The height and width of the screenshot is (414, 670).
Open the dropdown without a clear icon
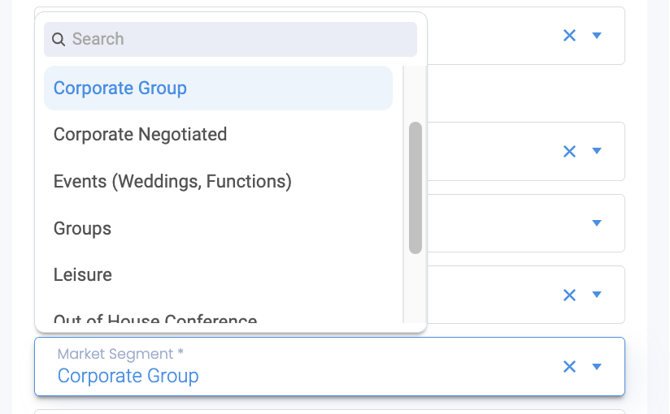pos(597,223)
